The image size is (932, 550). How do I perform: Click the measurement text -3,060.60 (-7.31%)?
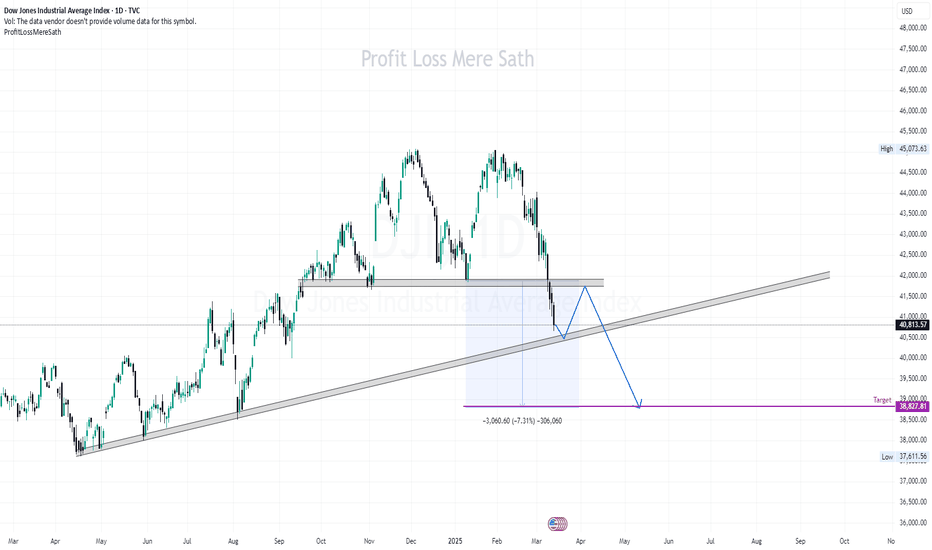[x=522, y=421]
